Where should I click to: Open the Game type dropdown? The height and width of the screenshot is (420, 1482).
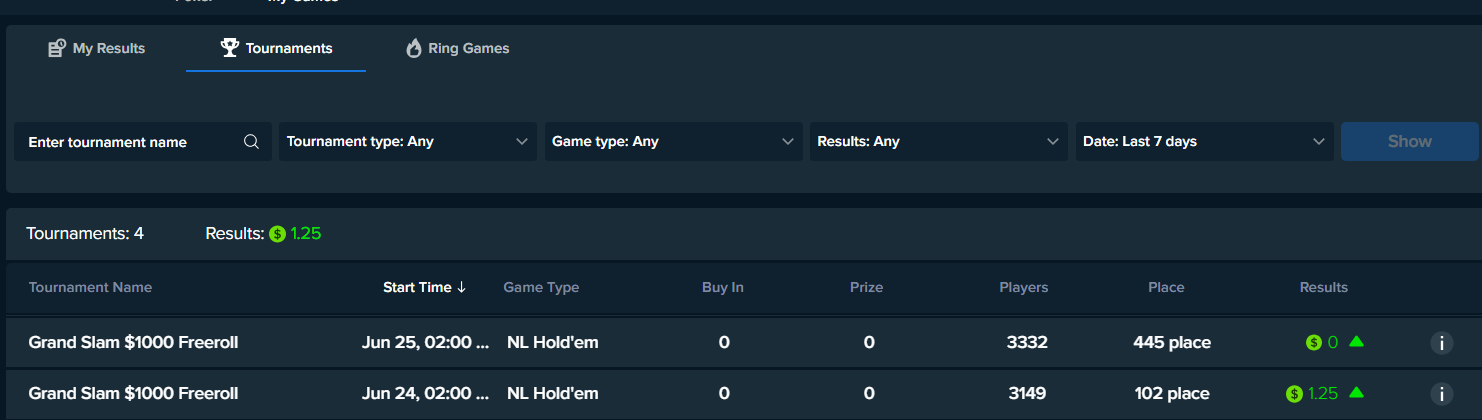pos(673,142)
